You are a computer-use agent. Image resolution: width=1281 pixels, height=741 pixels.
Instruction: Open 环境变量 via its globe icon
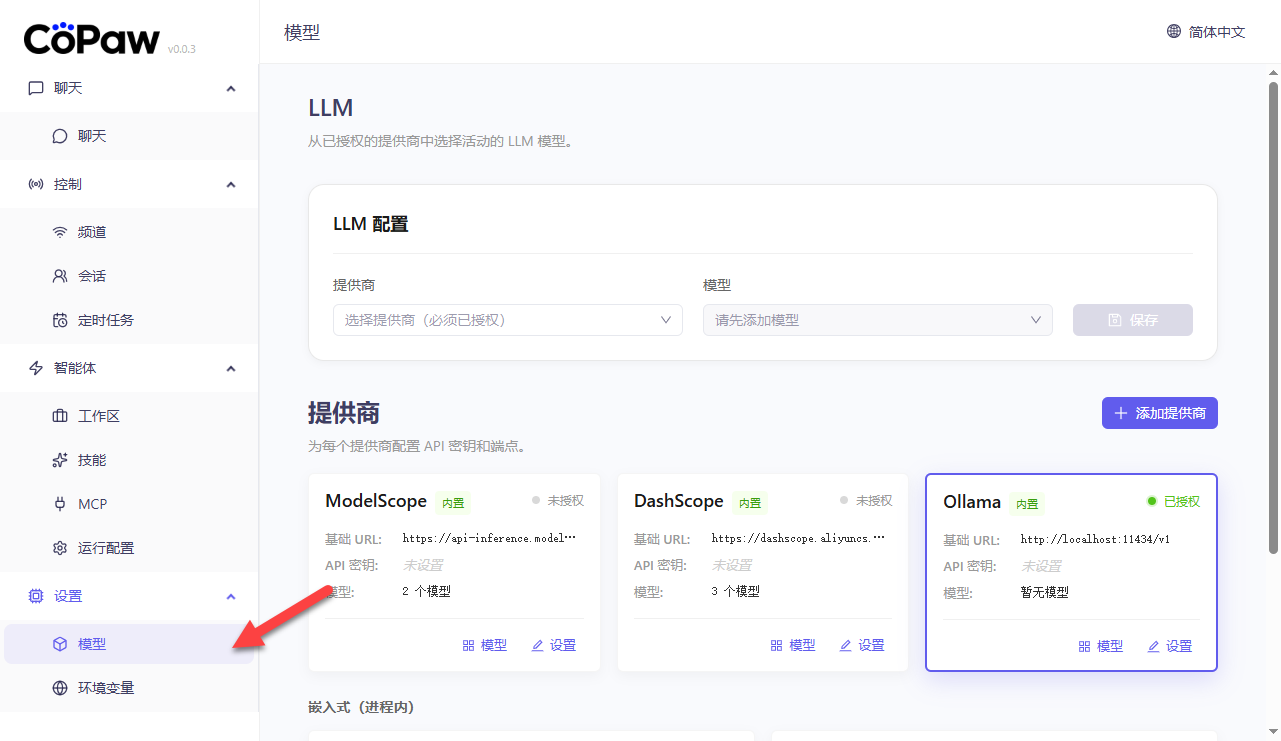(x=60, y=688)
